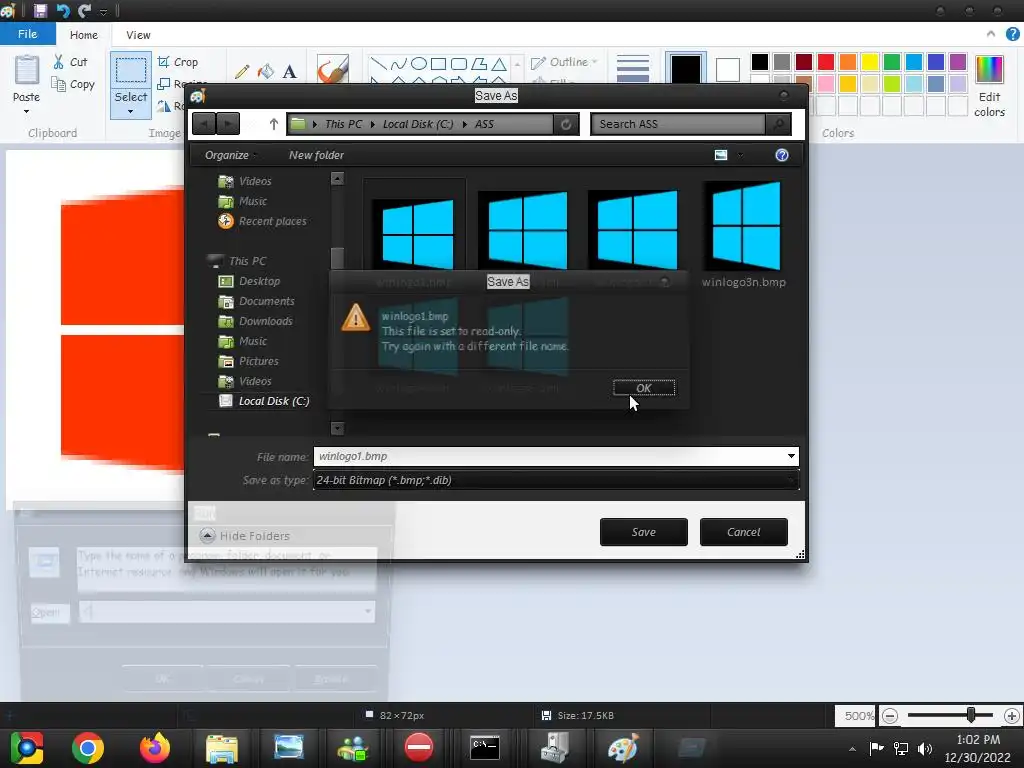Click the Back navigation arrow
The width and height of the screenshot is (1024, 768).
click(204, 123)
